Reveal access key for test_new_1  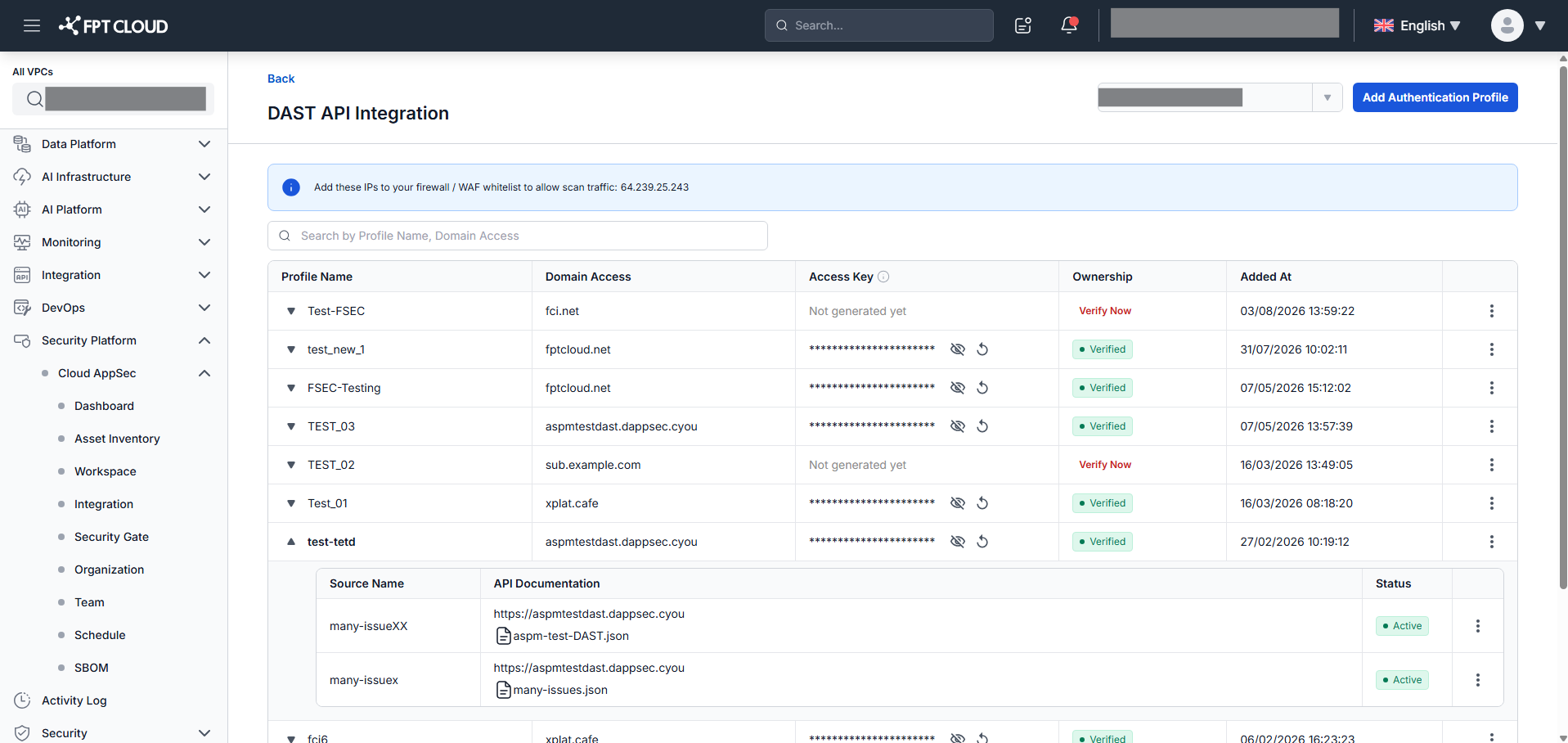pos(958,349)
